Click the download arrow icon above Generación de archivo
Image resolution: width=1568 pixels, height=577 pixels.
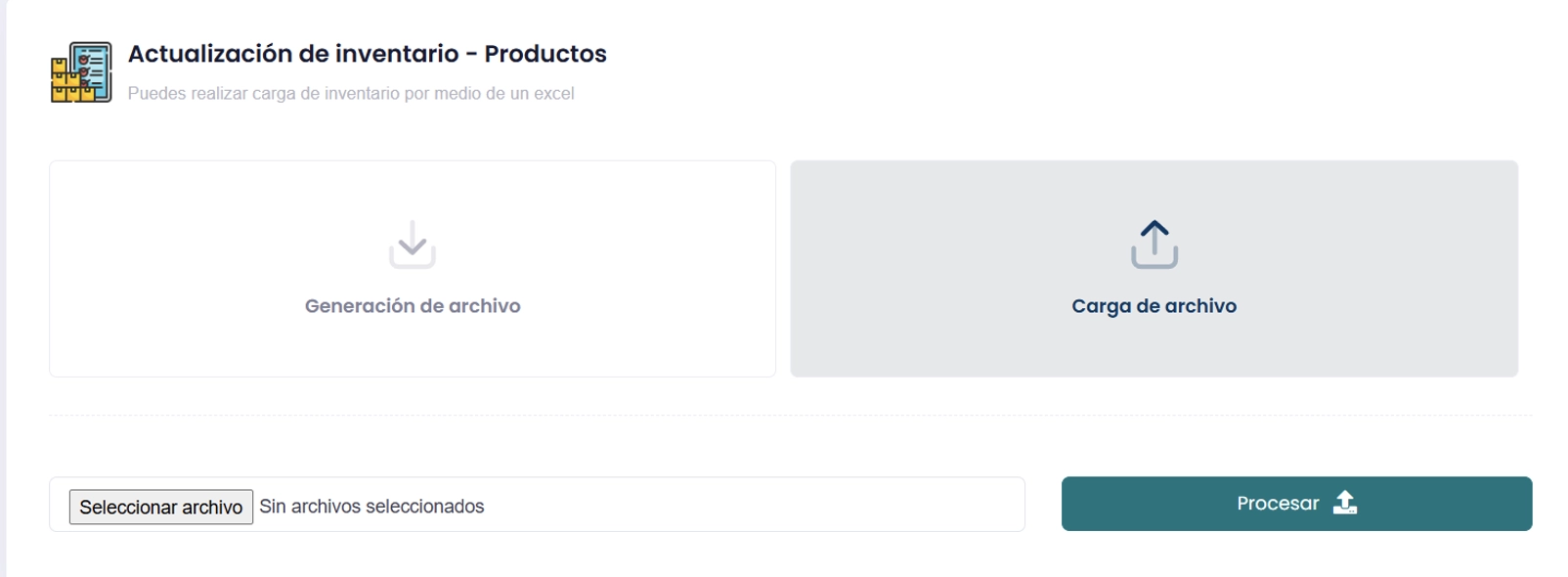(x=413, y=244)
